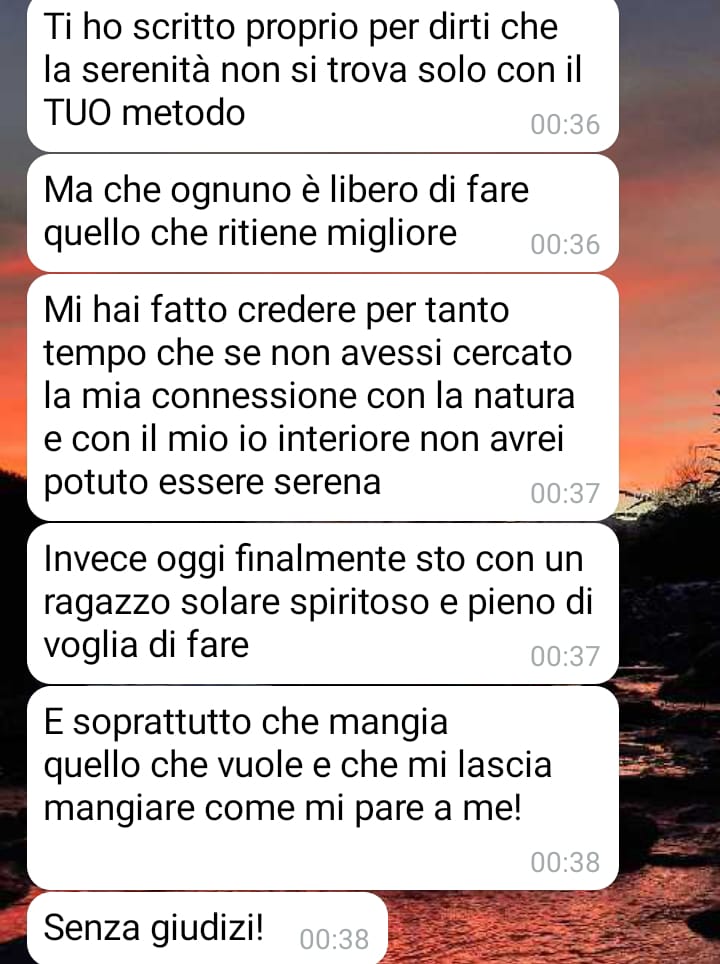Screen dimensions: 720x964
Task: Tap the message ending "TUO metodo"
Action: (x=323, y=74)
